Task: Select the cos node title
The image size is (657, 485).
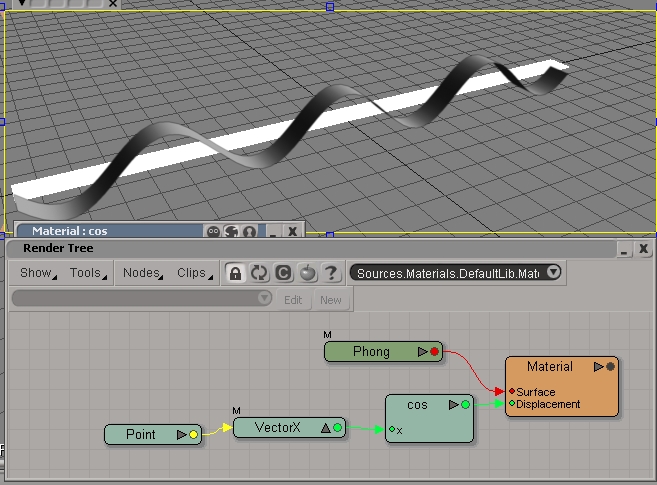Action: (x=417, y=405)
